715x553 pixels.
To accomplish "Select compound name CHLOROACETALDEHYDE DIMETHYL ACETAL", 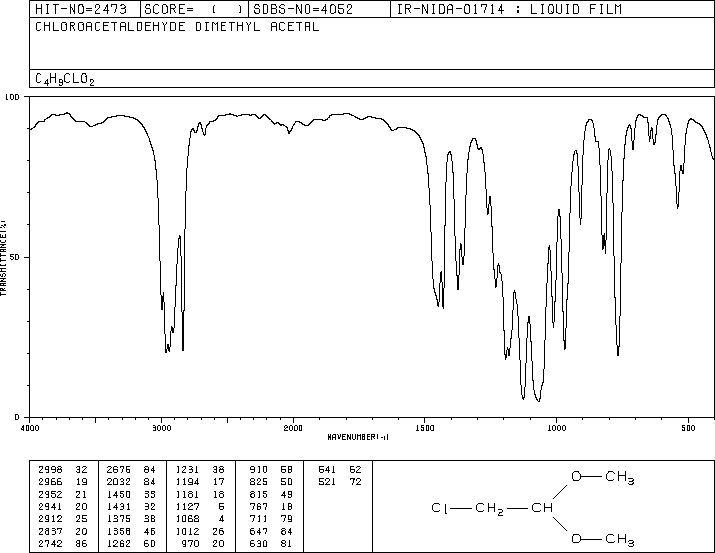I will click(x=177, y=27).
